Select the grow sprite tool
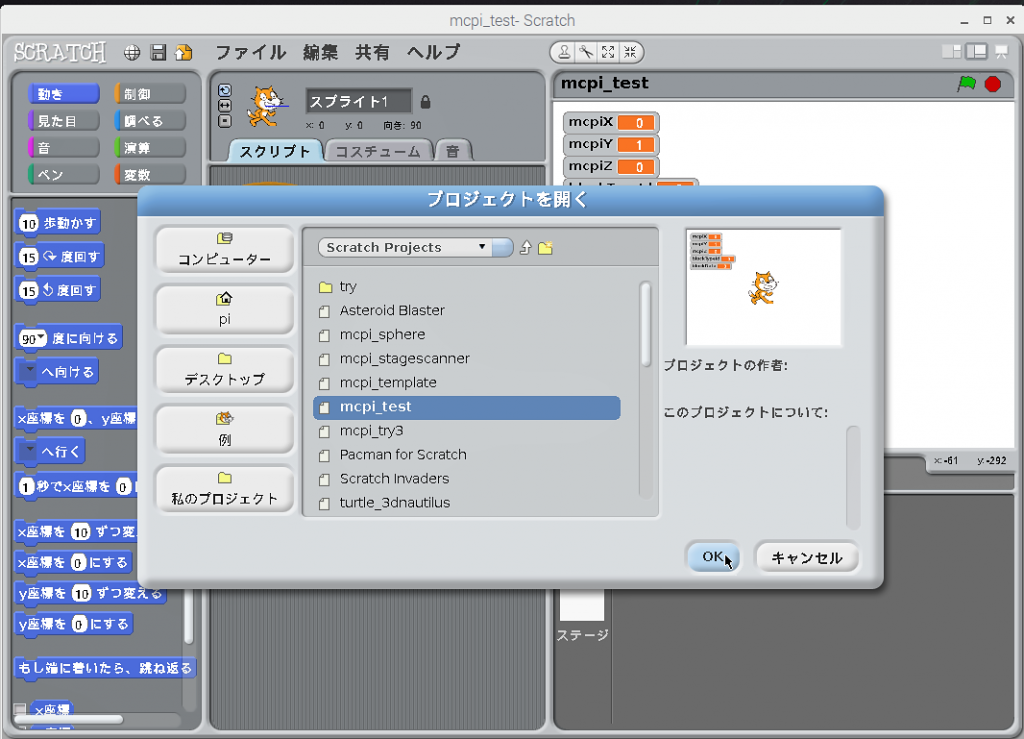This screenshot has height=739, width=1024. tap(608, 52)
